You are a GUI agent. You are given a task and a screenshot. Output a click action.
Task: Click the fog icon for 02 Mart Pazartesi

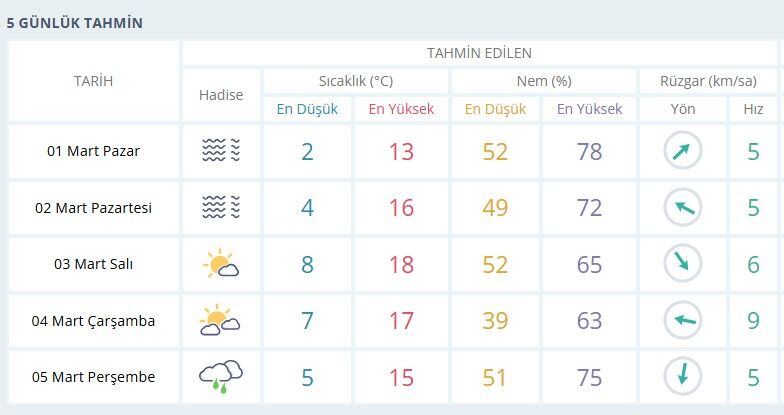click(221, 208)
